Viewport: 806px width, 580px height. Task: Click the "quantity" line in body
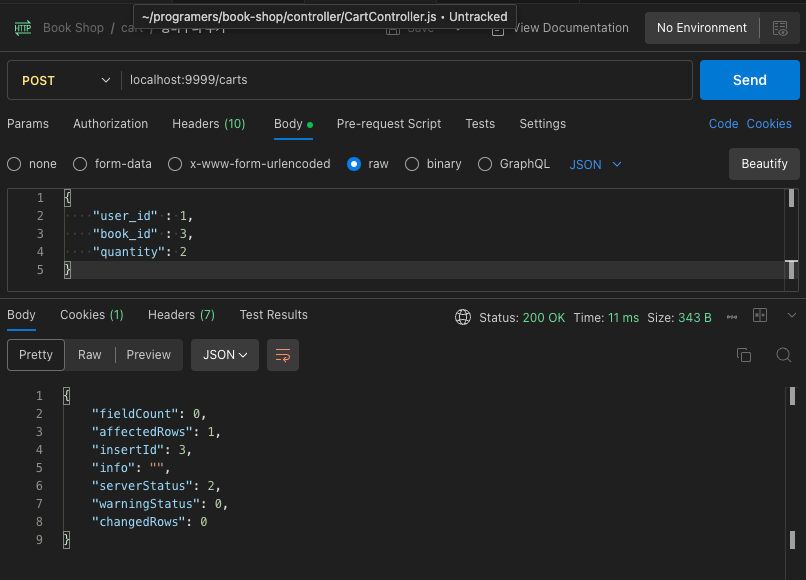point(139,252)
